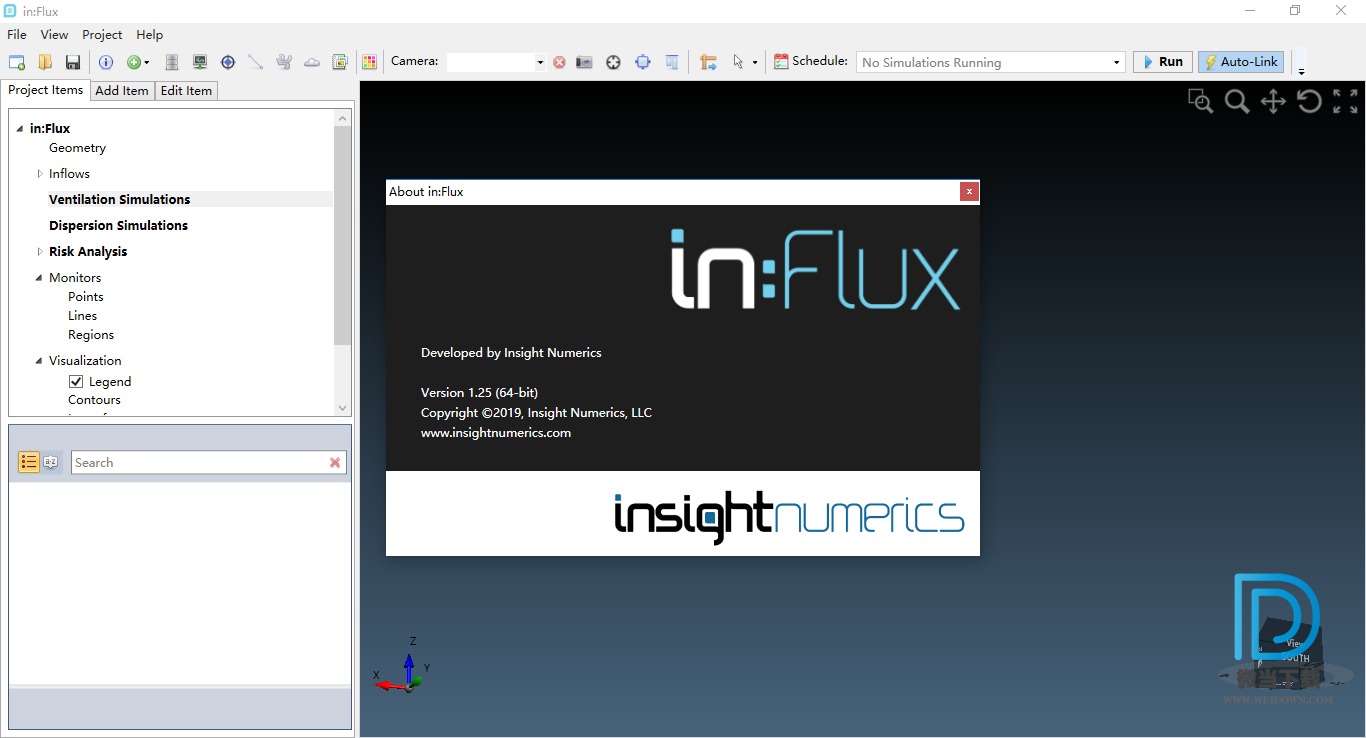This screenshot has height=738, width=1366.
Task: Select Lines under Monitors
Action: 82,316
